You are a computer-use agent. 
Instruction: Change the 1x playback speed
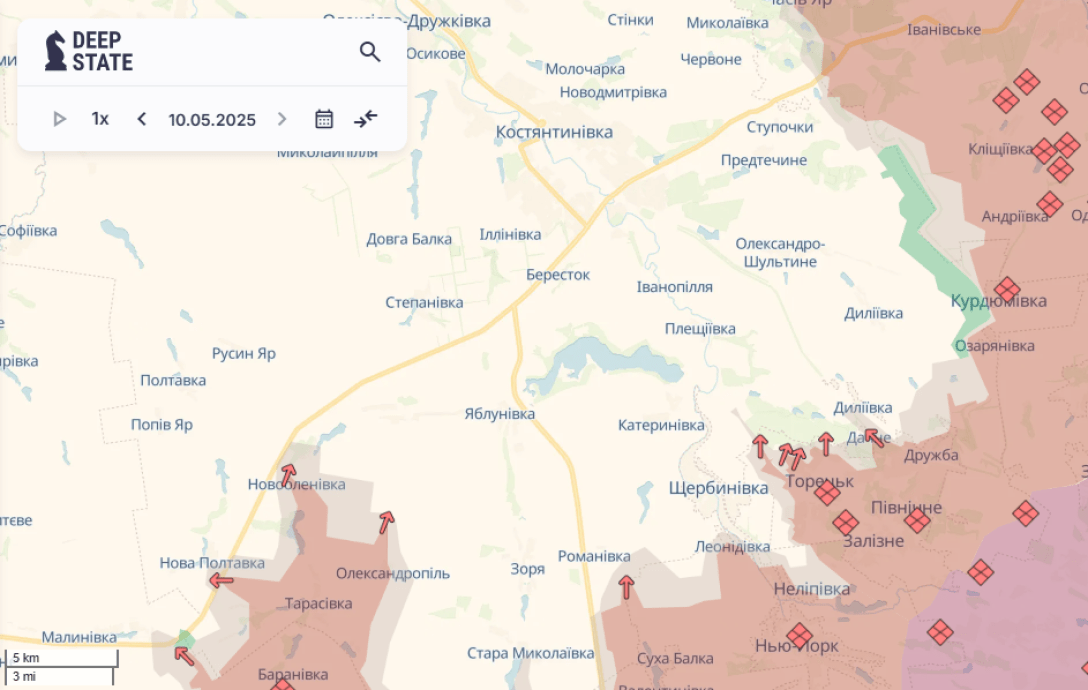[100, 119]
